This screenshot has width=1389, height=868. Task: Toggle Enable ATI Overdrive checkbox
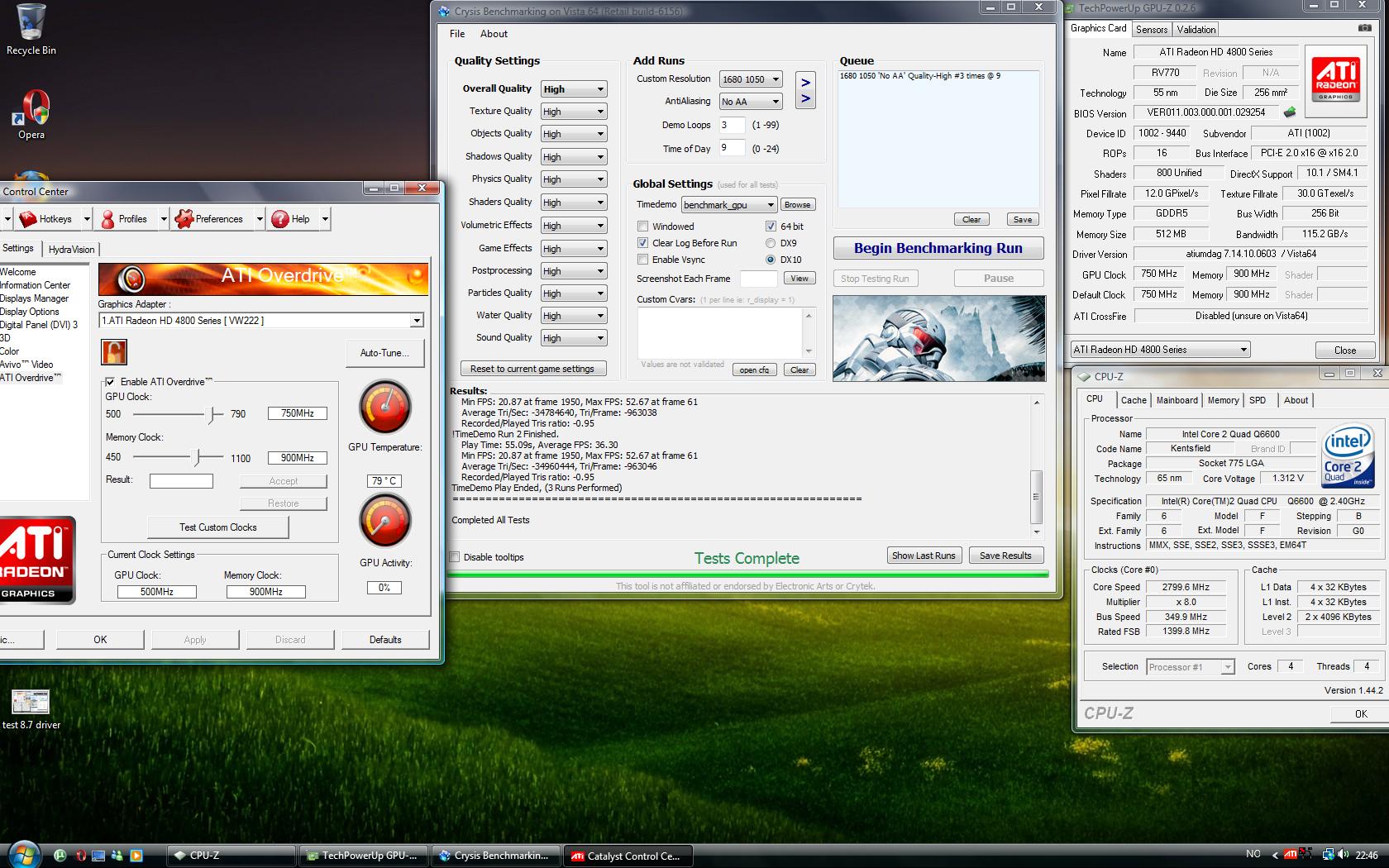pos(110,382)
